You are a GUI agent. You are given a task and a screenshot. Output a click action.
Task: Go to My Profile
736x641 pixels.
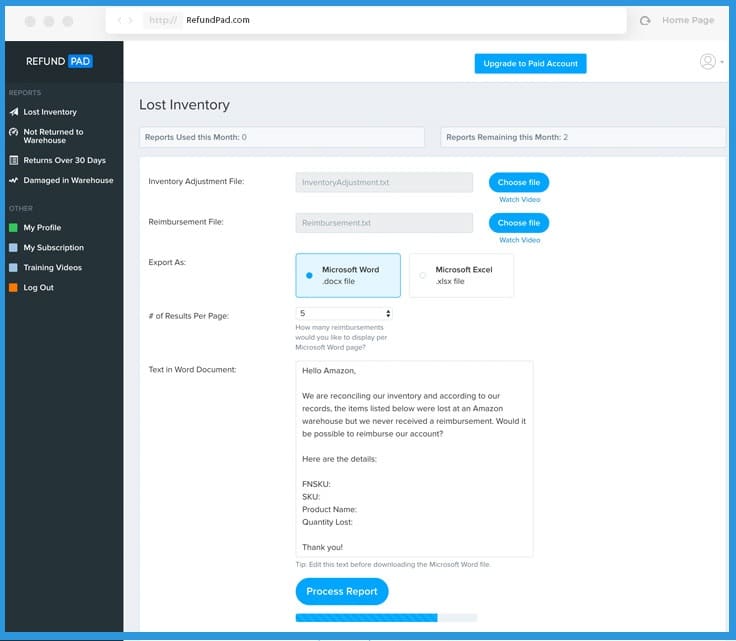coord(42,228)
